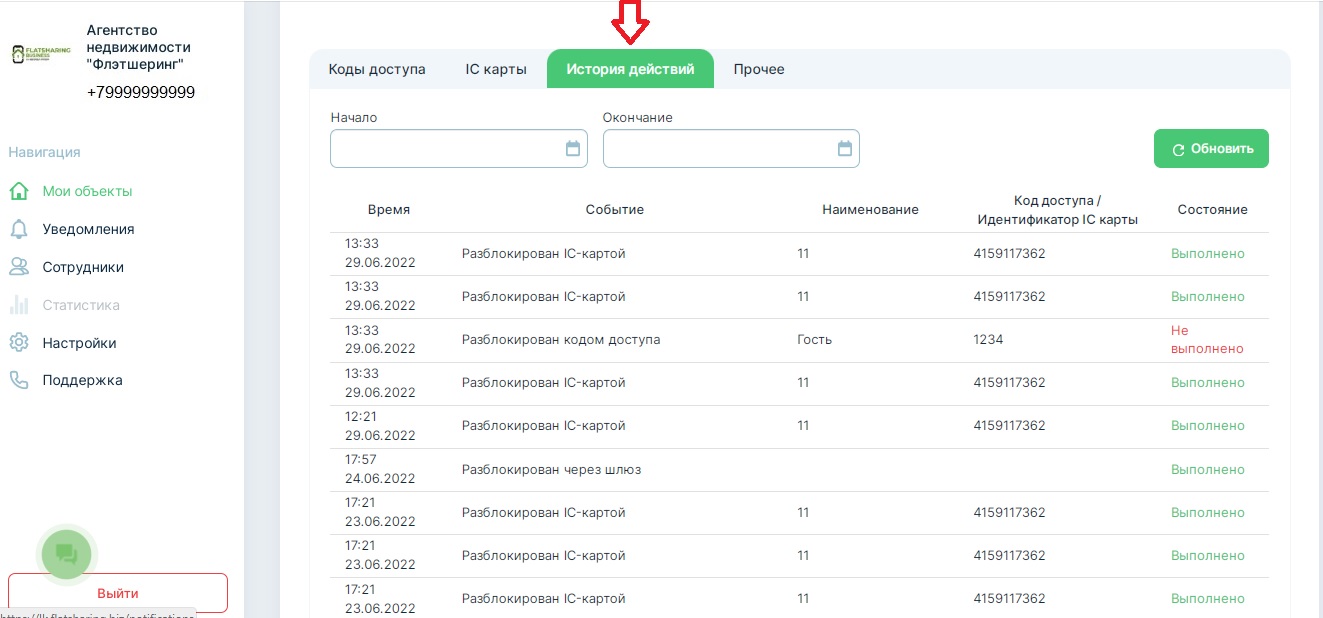Click the red Выйти logout button
The image size is (1323, 618).
(x=118, y=593)
